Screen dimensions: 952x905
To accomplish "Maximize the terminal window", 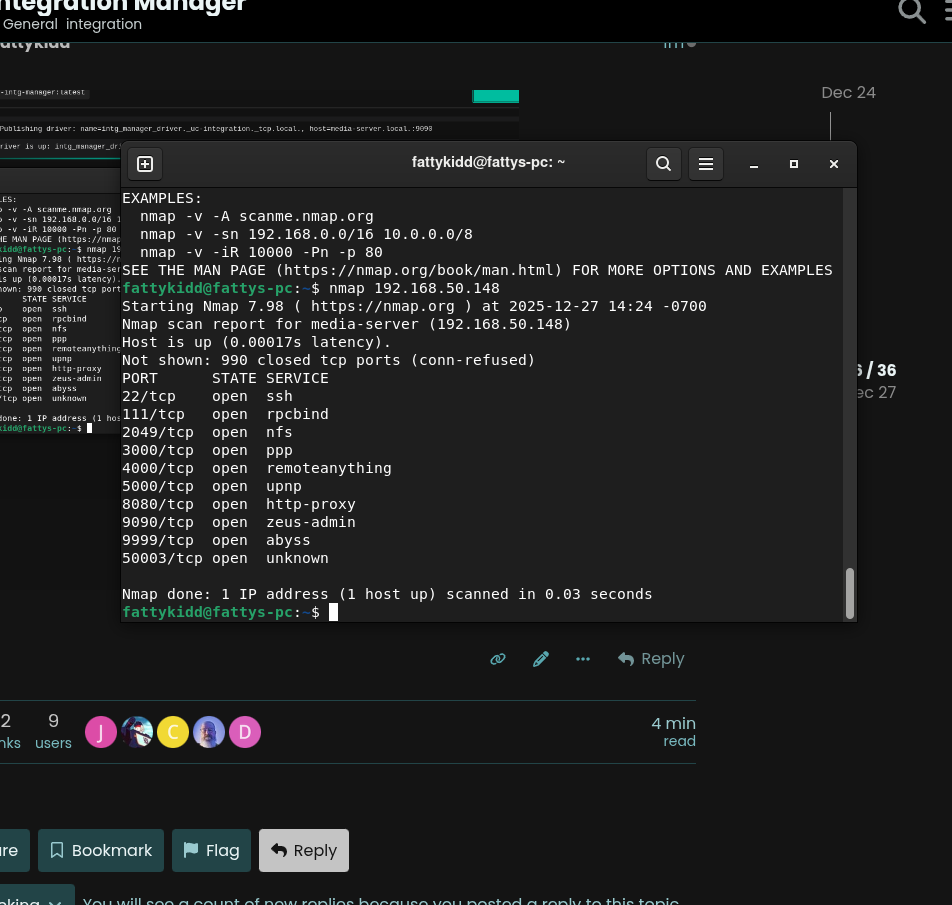I will click(x=794, y=164).
